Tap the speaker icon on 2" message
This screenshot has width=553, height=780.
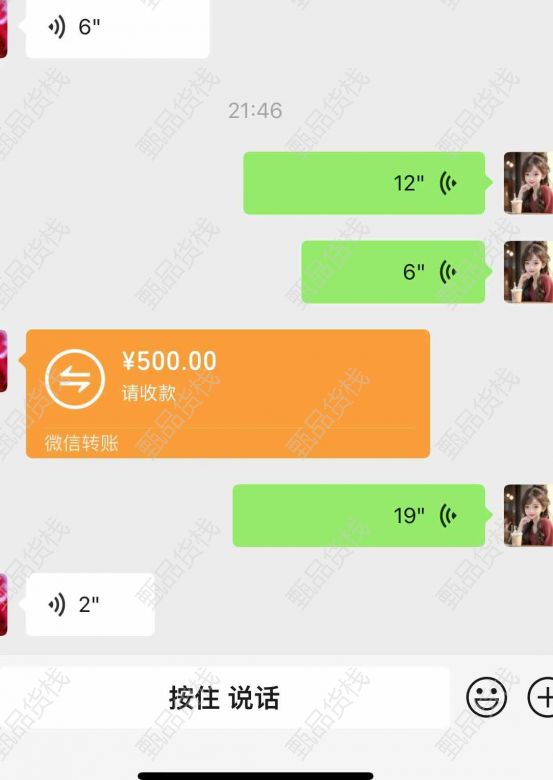point(57,604)
